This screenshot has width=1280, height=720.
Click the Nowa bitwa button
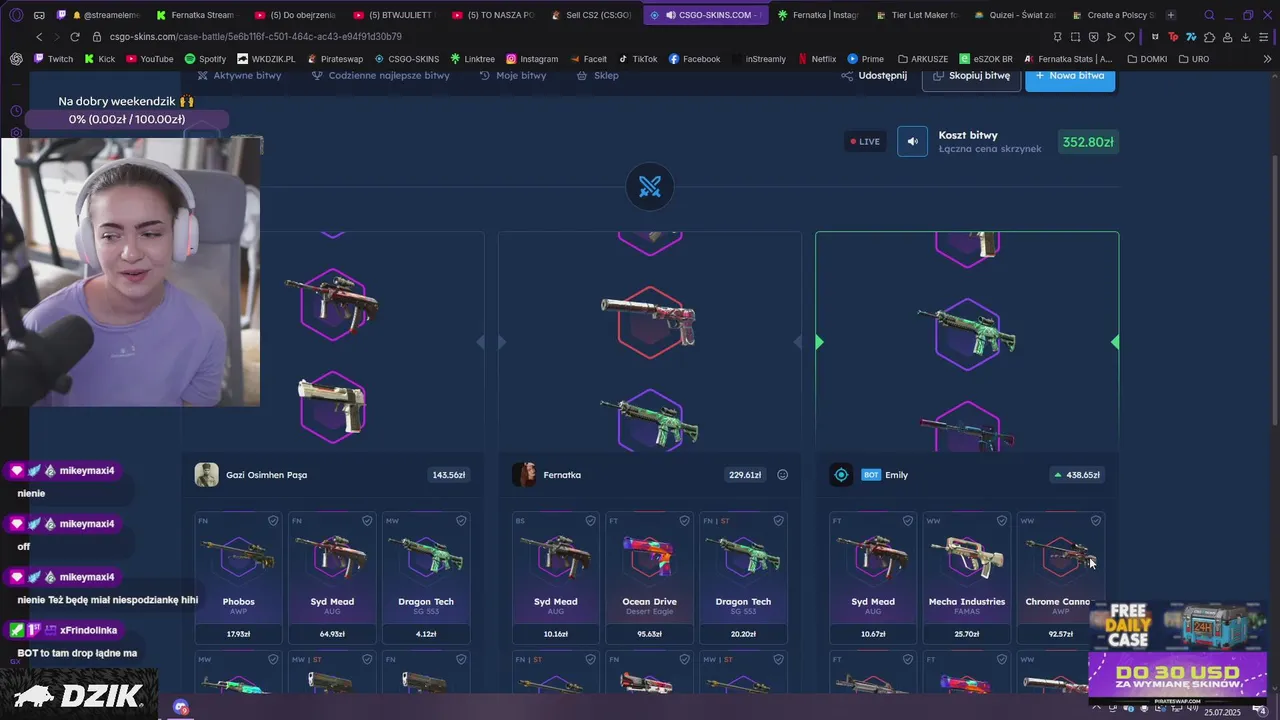(1070, 76)
